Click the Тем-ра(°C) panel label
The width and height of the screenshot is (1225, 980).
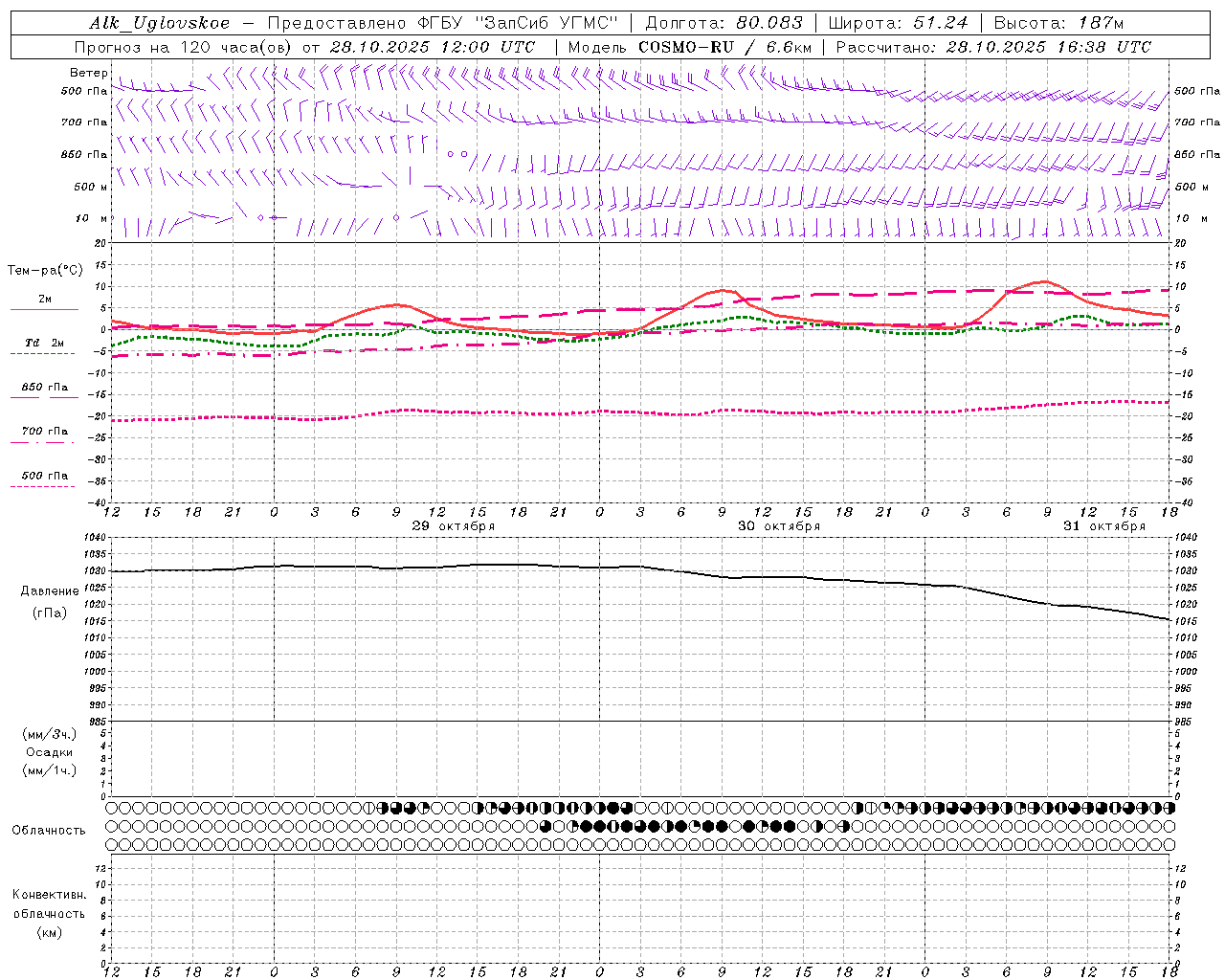pyautogui.click(x=45, y=271)
